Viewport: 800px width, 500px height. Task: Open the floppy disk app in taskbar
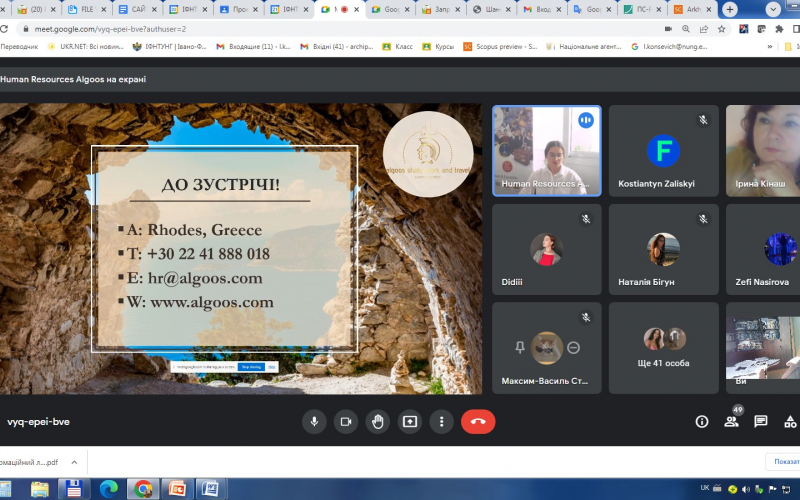pyautogui.click(x=74, y=489)
